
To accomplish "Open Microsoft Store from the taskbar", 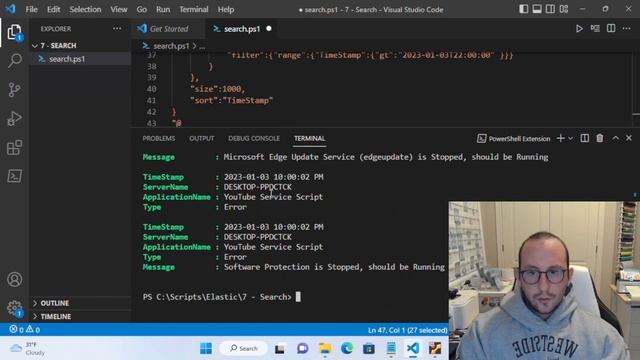I will [x=369, y=348].
